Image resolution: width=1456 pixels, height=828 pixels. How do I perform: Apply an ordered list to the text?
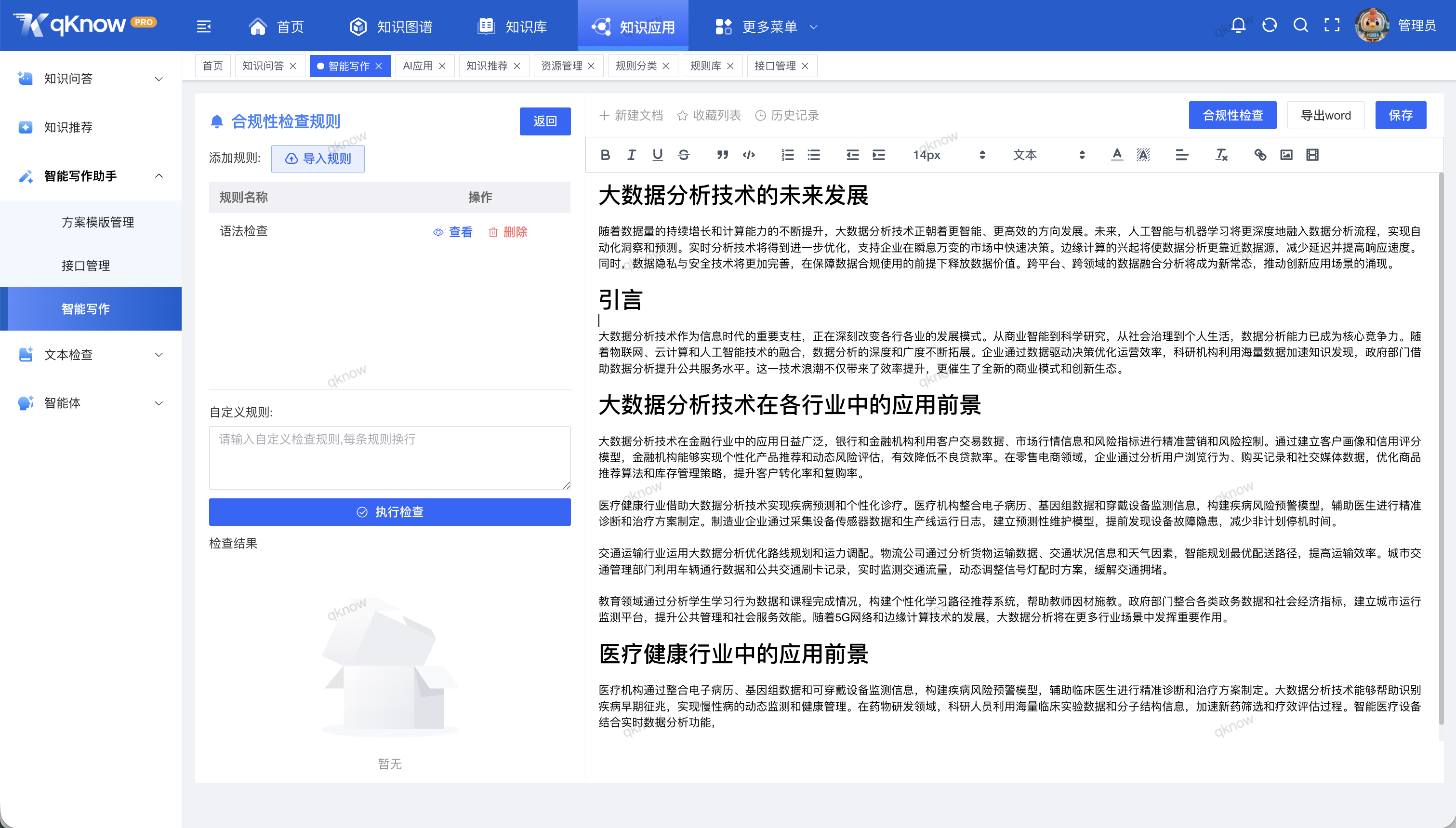point(787,155)
